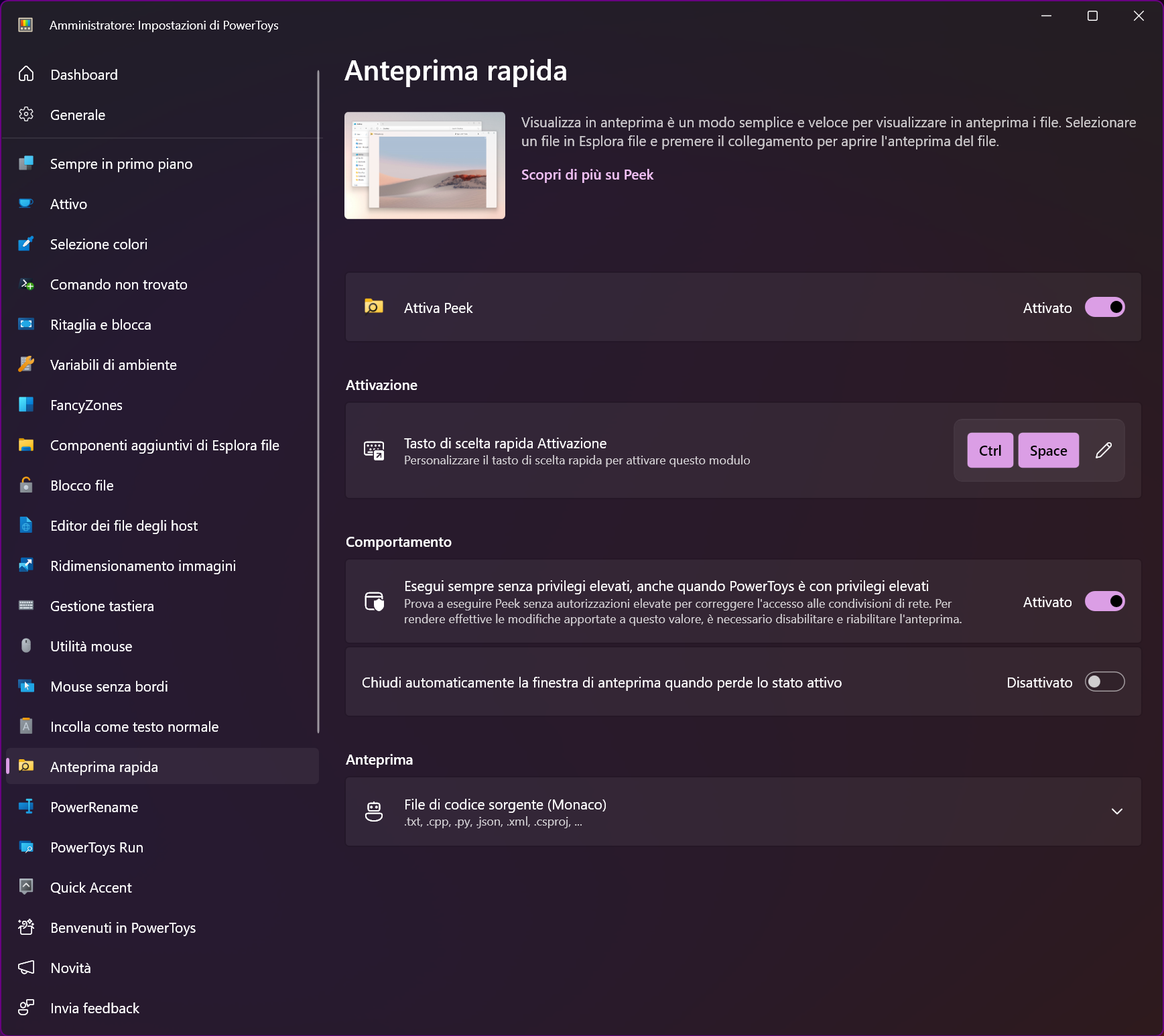Click the PowerRename icon

click(26, 807)
